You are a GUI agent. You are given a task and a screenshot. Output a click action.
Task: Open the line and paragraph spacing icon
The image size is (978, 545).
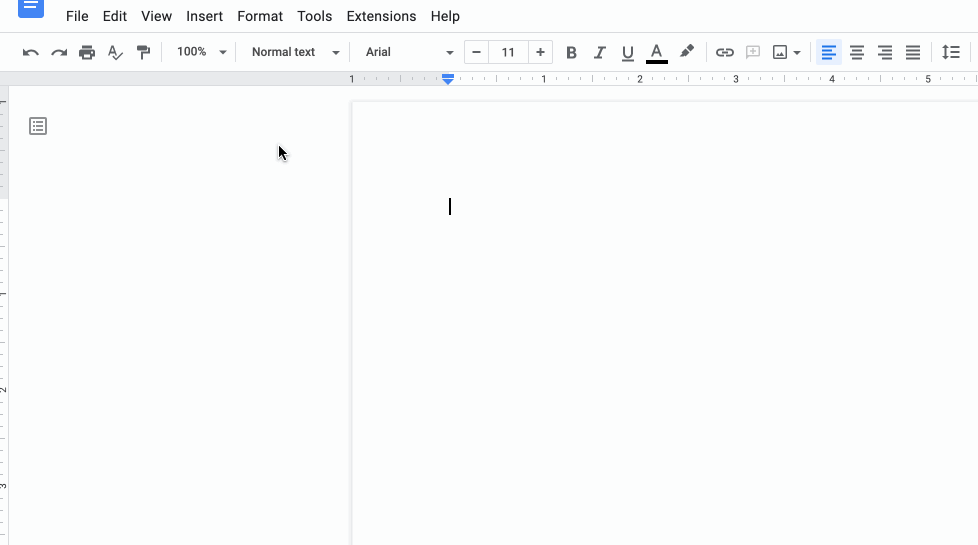click(951, 52)
